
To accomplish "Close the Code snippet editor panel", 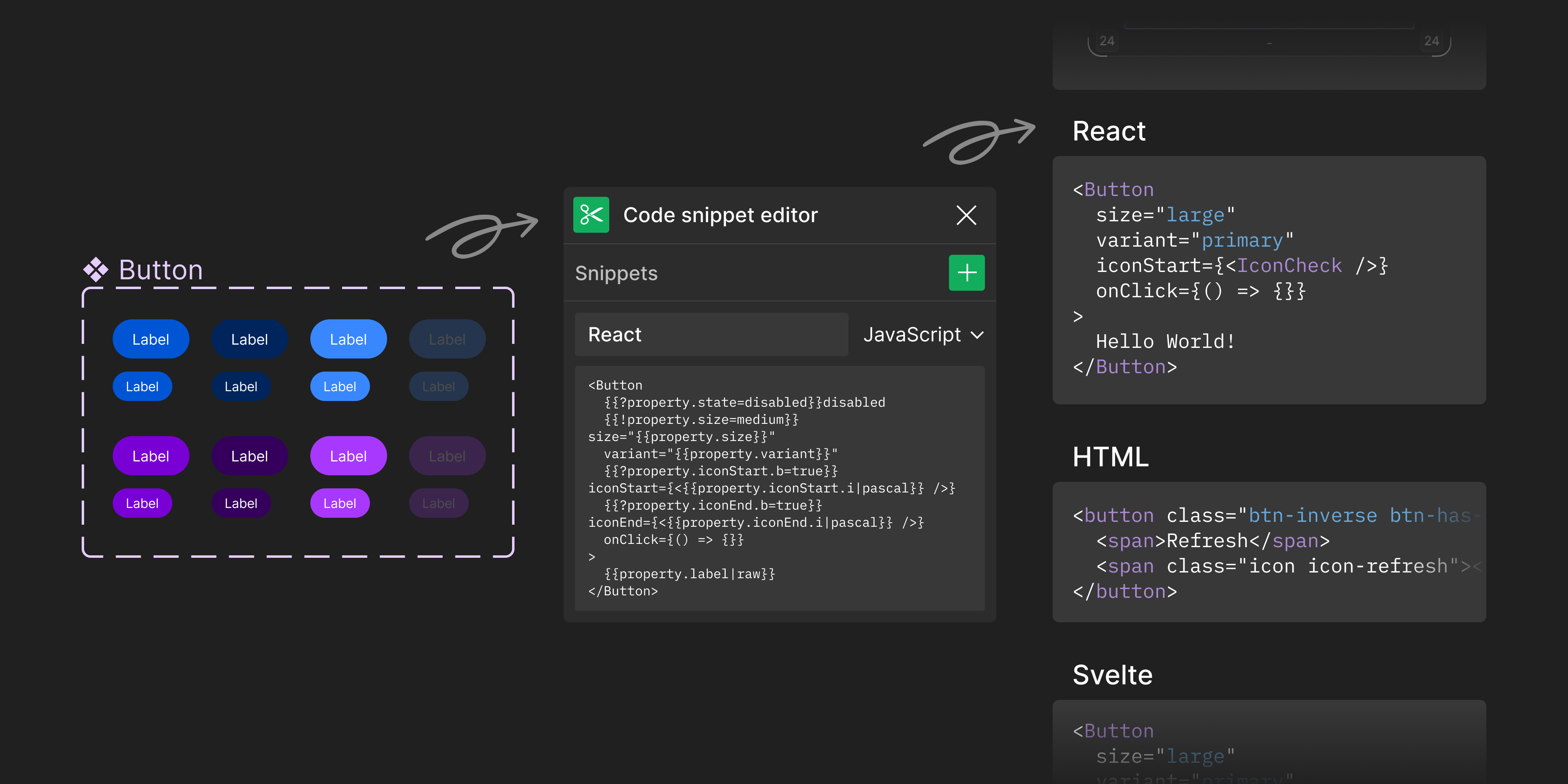I will click(x=966, y=215).
